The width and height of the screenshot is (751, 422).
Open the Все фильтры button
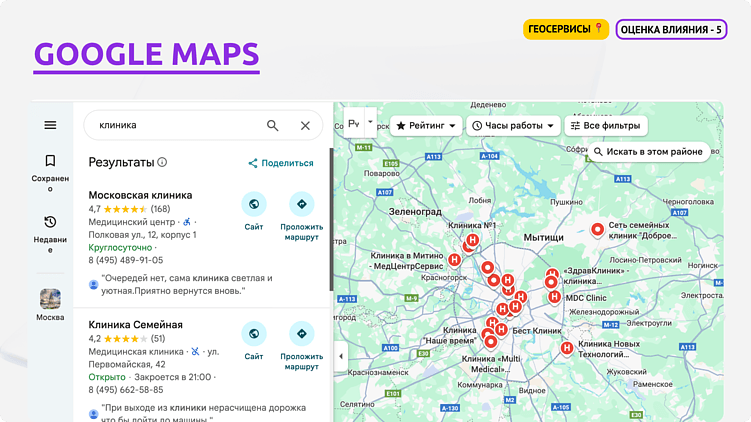(x=606, y=125)
